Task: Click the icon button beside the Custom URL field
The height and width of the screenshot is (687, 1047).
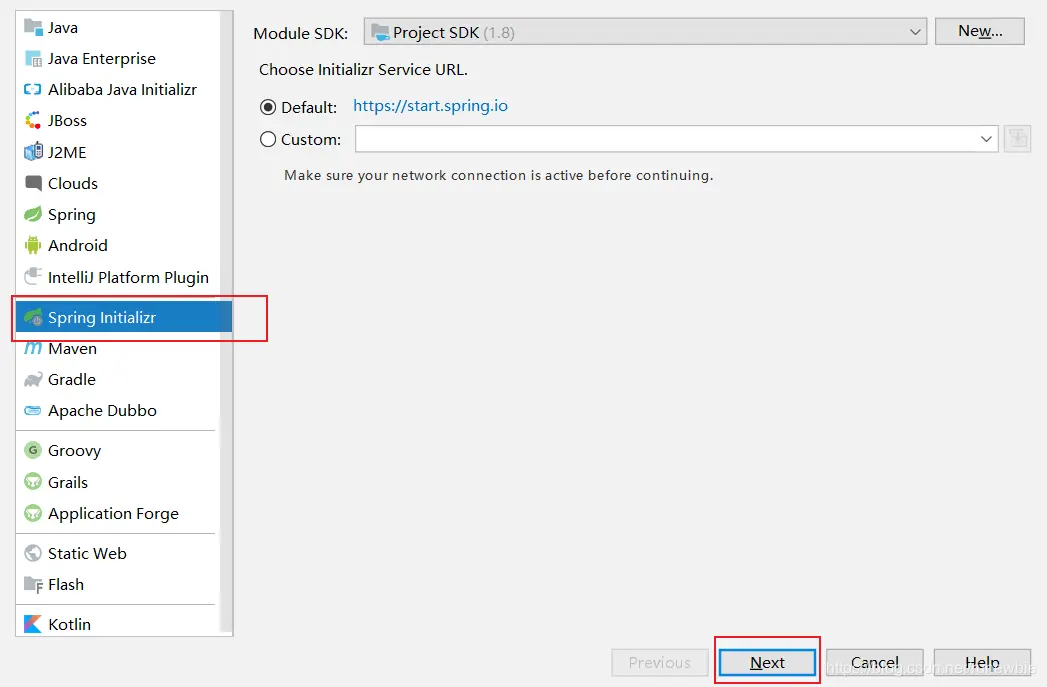Action: point(1018,139)
